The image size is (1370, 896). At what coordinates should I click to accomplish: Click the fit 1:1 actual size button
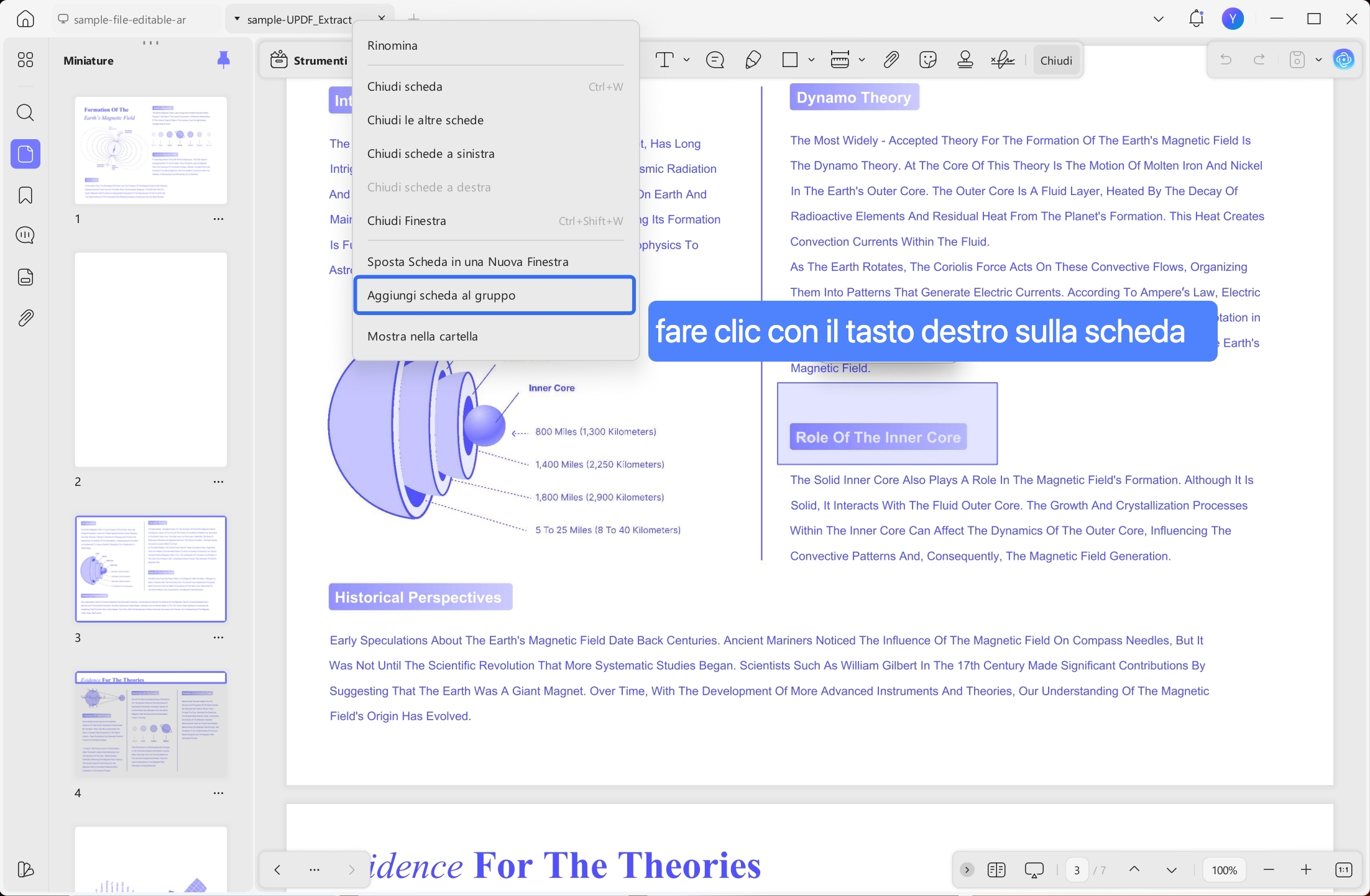tap(1343, 870)
